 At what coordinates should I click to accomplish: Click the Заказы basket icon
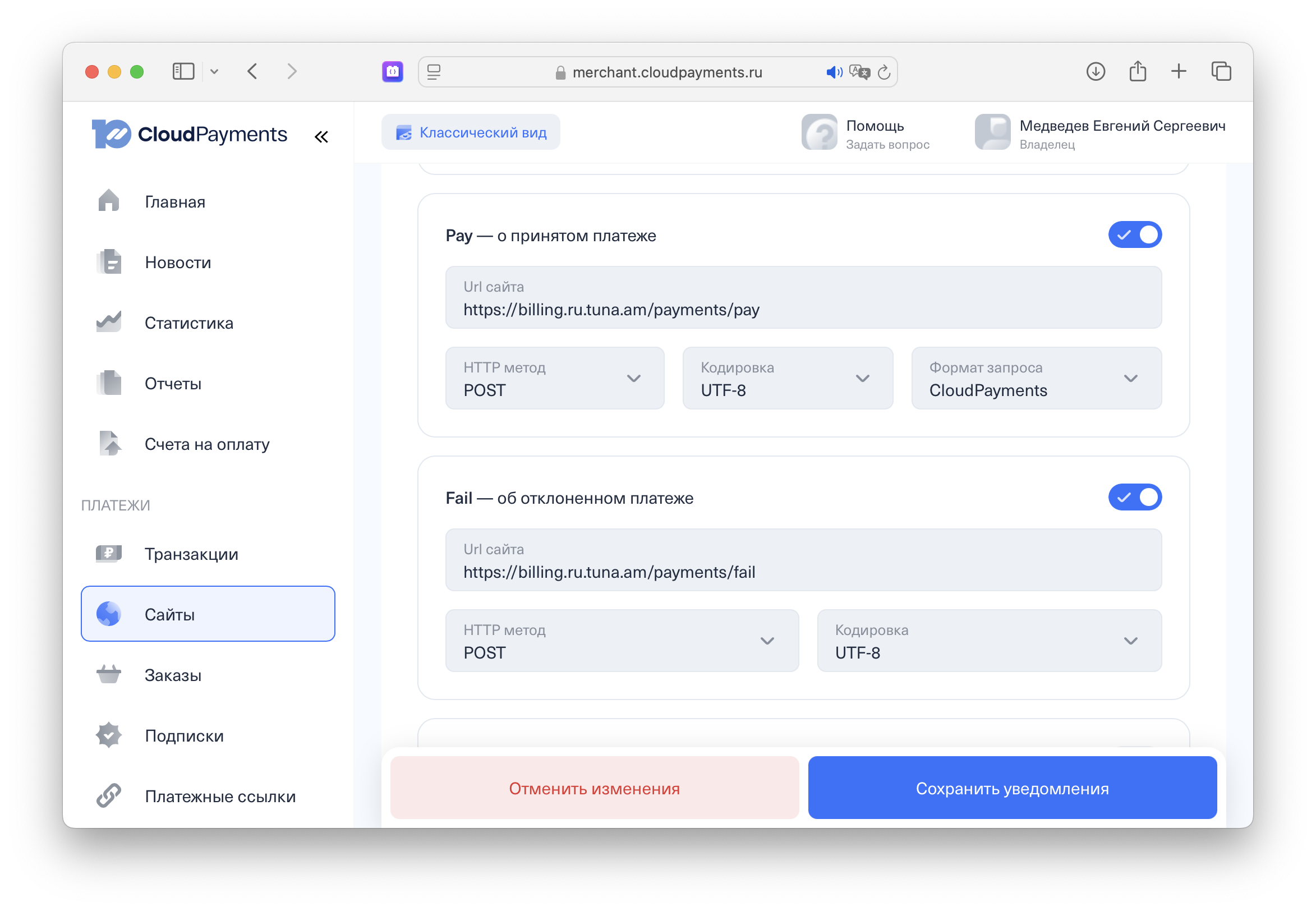tap(109, 675)
